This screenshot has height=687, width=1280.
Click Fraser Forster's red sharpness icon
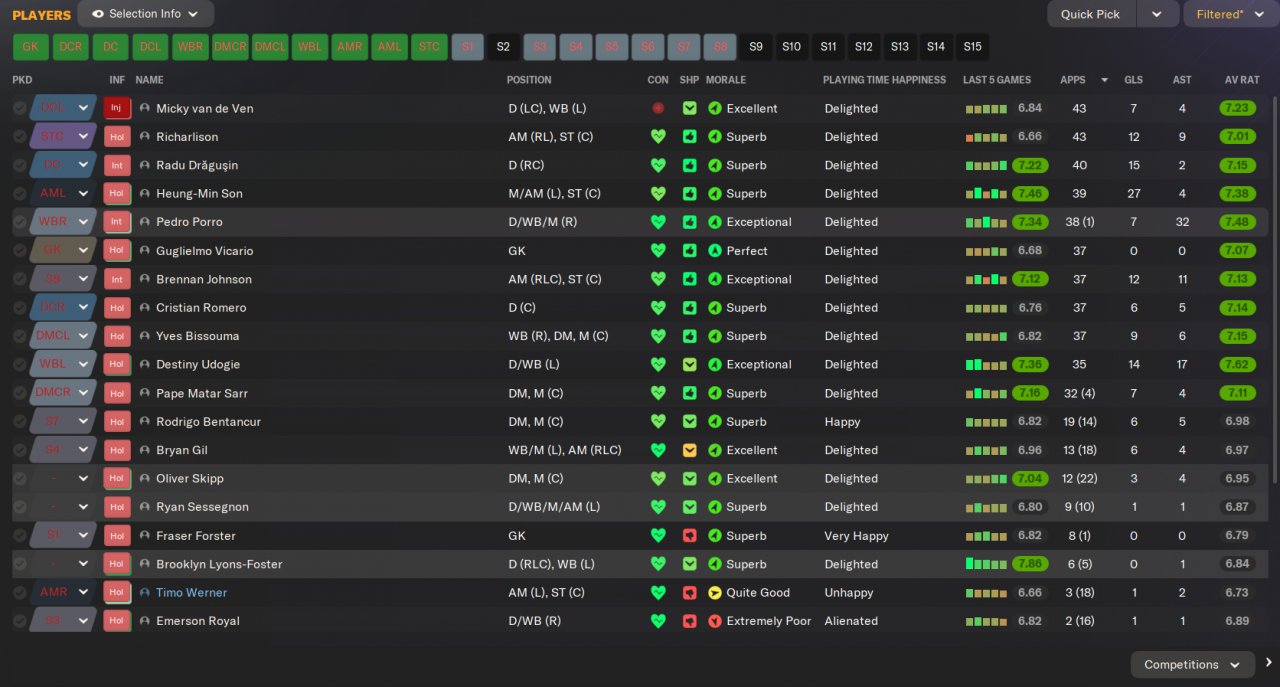[690, 536]
